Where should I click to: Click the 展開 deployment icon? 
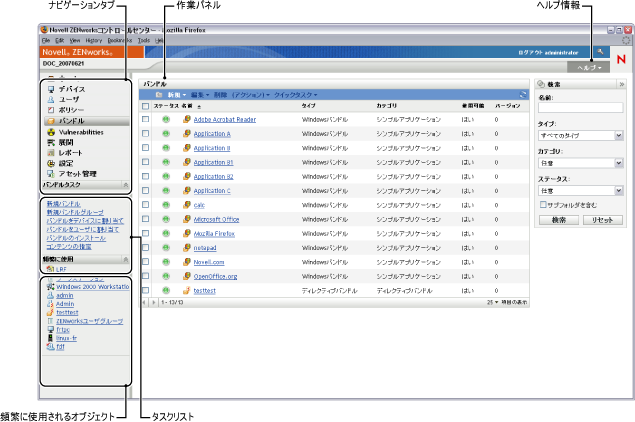51,143
